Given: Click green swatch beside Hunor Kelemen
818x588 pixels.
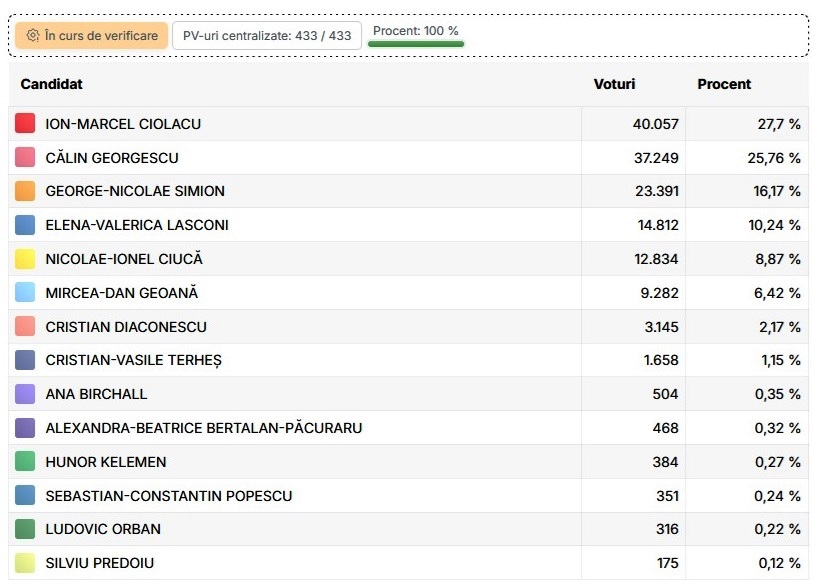Looking at the screenshot, I should (26, 462).
